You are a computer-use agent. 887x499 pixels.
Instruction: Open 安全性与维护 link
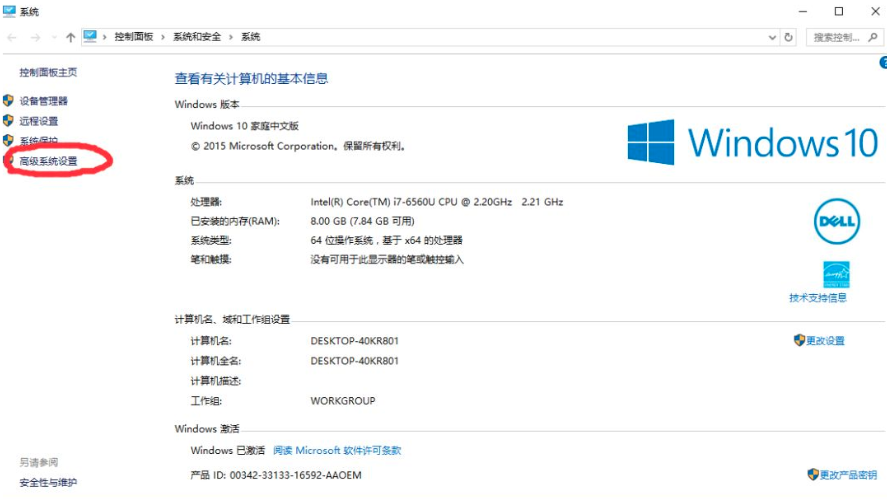48,483
